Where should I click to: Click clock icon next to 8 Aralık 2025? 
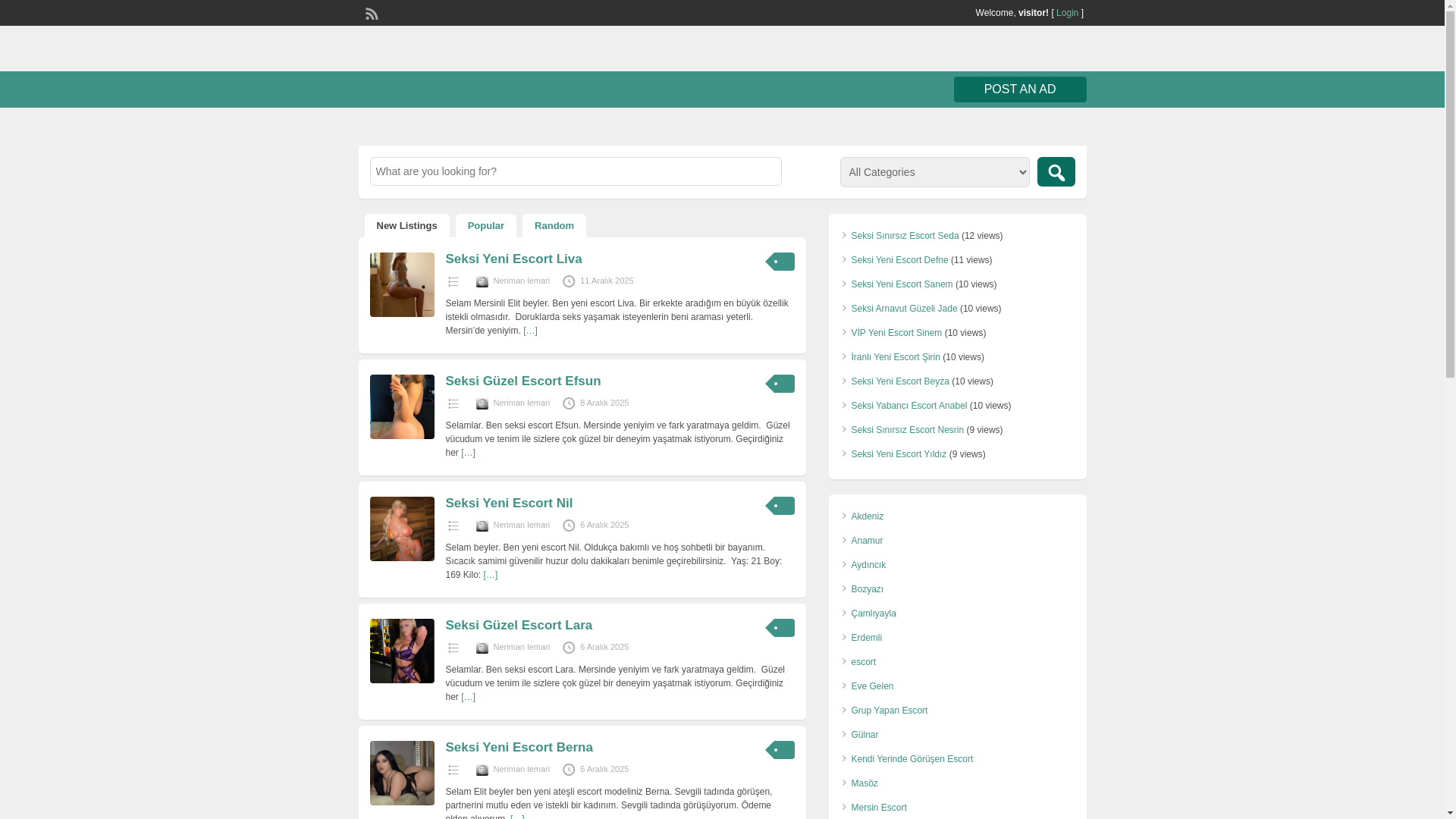[x=569, y=403]
